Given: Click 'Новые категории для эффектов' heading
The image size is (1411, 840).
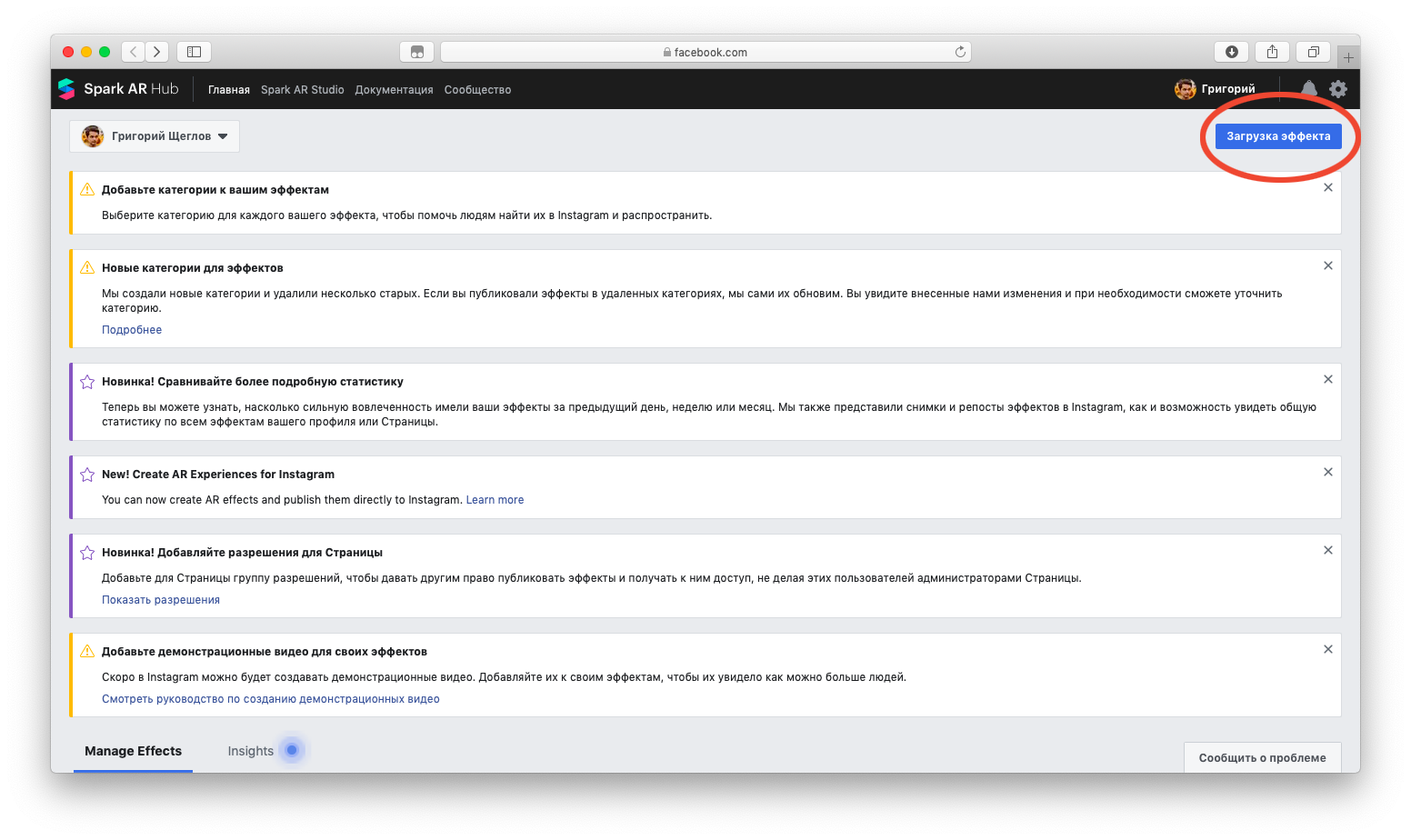Looking at the screenshot, I should click(193, 268).
